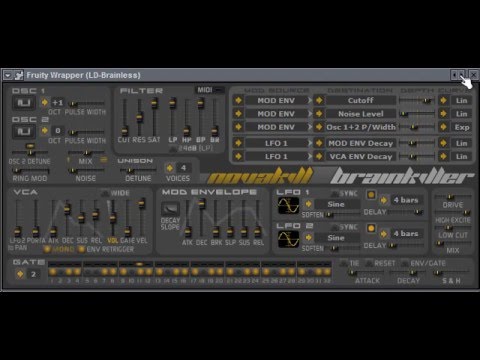Change LFO 2 waveform selector arrow
The image size is (480, 360).
[x=308, y=237]
